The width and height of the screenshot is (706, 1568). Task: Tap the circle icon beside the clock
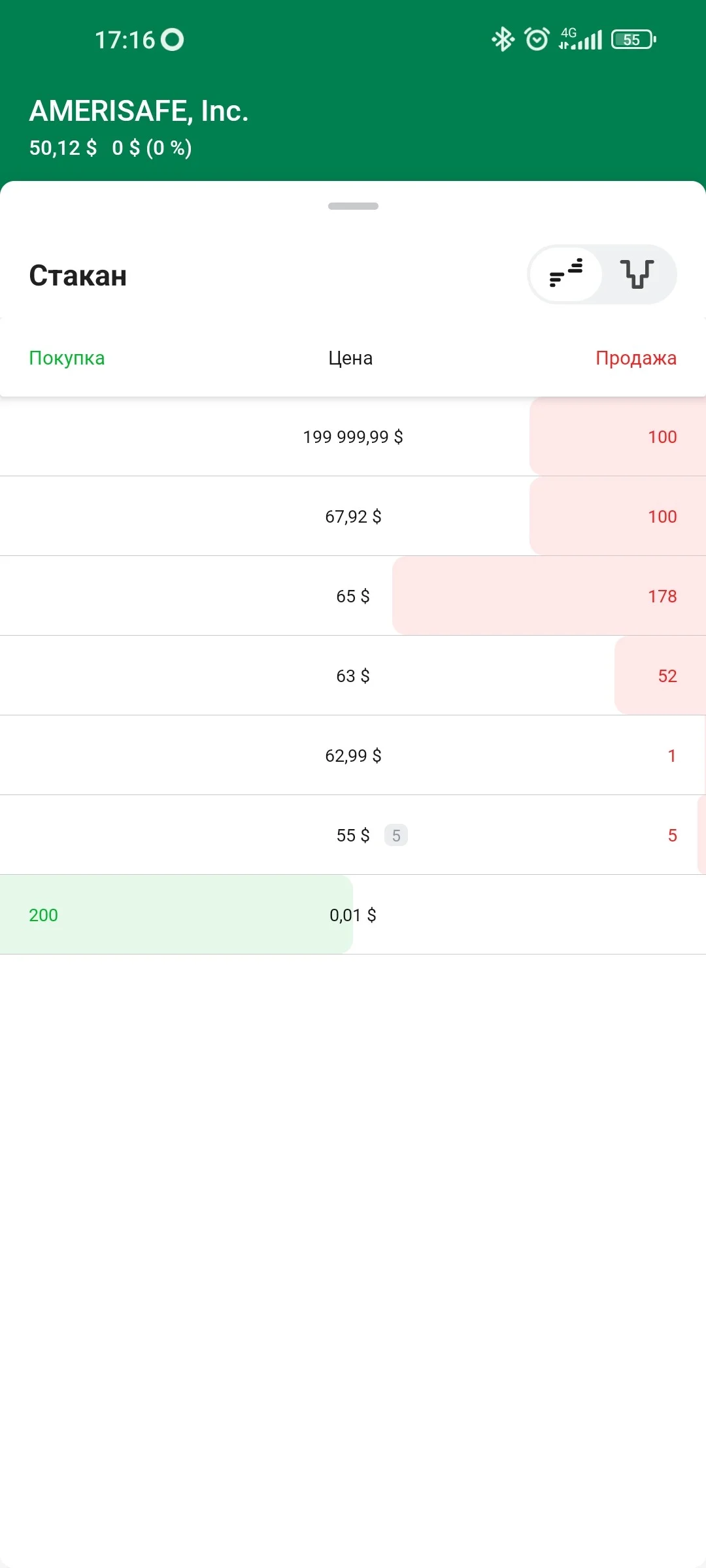(173, 40)
